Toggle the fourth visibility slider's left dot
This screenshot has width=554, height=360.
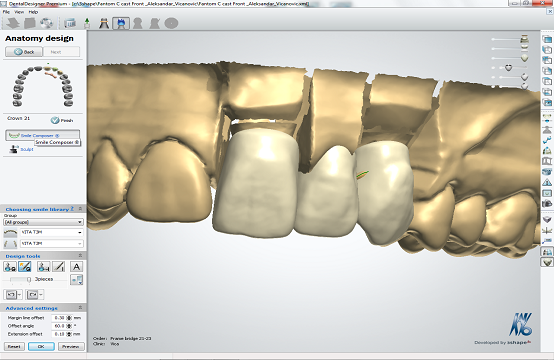coord(493,67)
